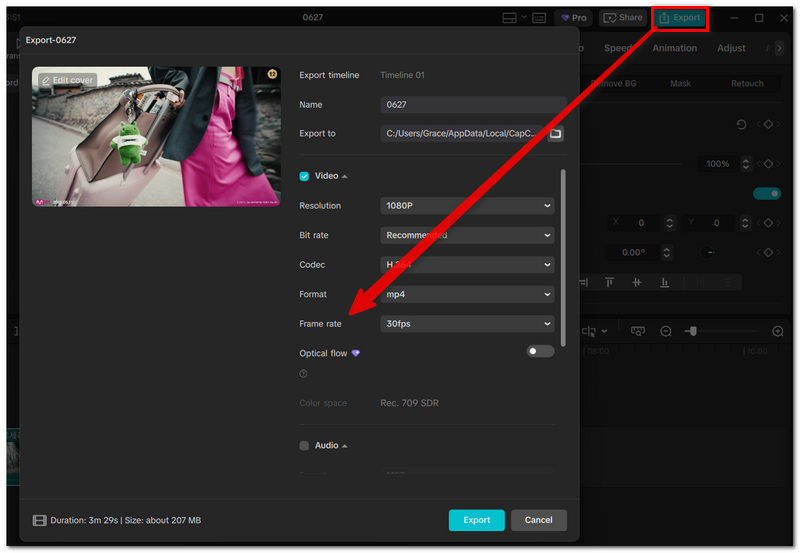Click the align right icon

pyautogui.click(x=584, y=282)
